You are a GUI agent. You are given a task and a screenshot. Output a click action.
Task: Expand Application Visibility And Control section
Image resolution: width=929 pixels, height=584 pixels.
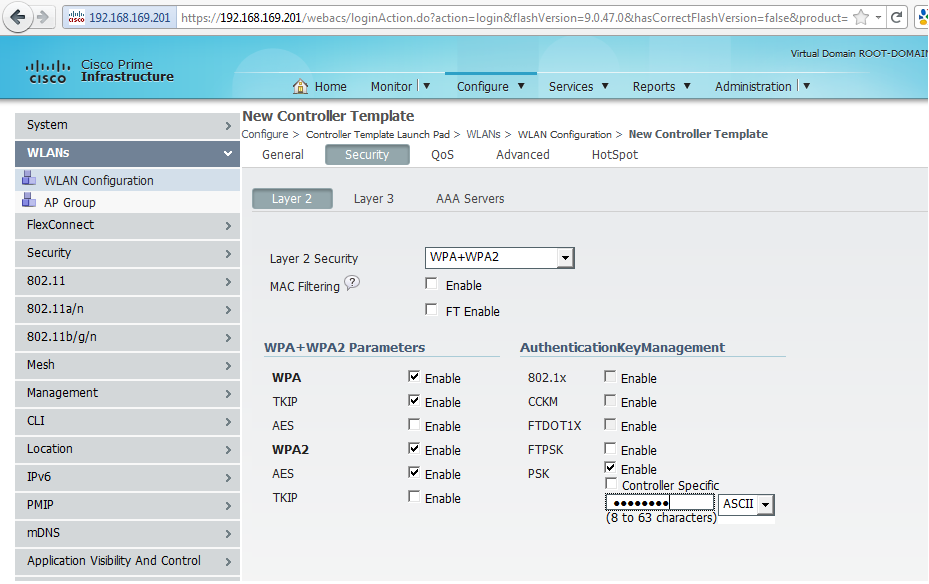[127, 561]
